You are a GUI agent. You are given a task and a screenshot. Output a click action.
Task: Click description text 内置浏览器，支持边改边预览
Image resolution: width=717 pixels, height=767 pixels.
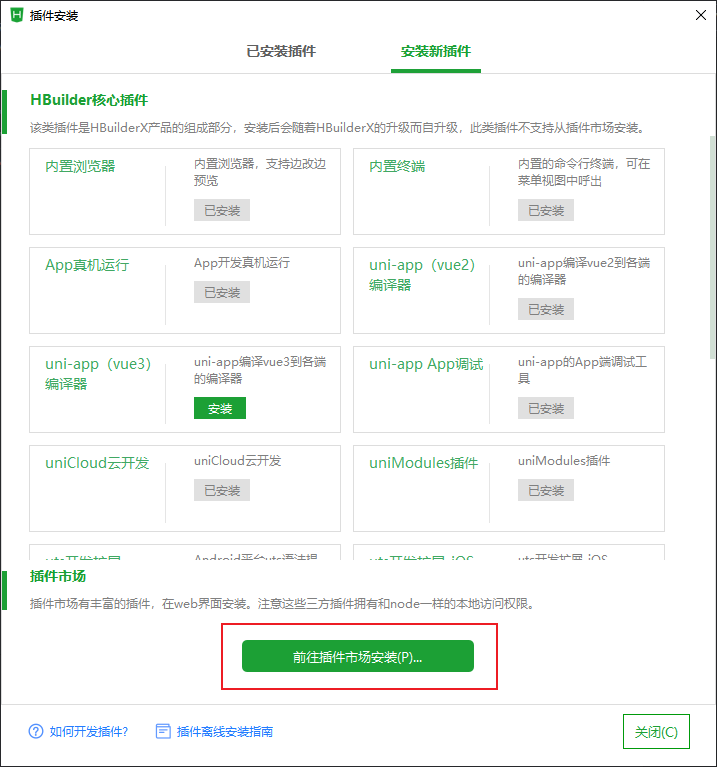point(260,172)
